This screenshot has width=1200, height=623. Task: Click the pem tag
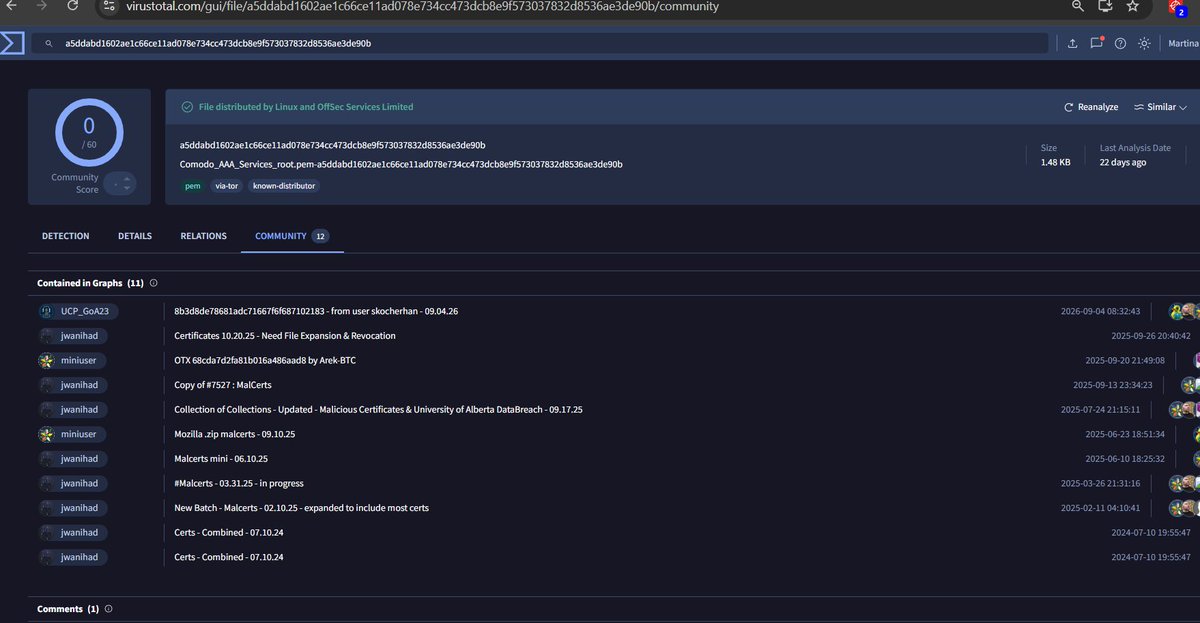192,186
